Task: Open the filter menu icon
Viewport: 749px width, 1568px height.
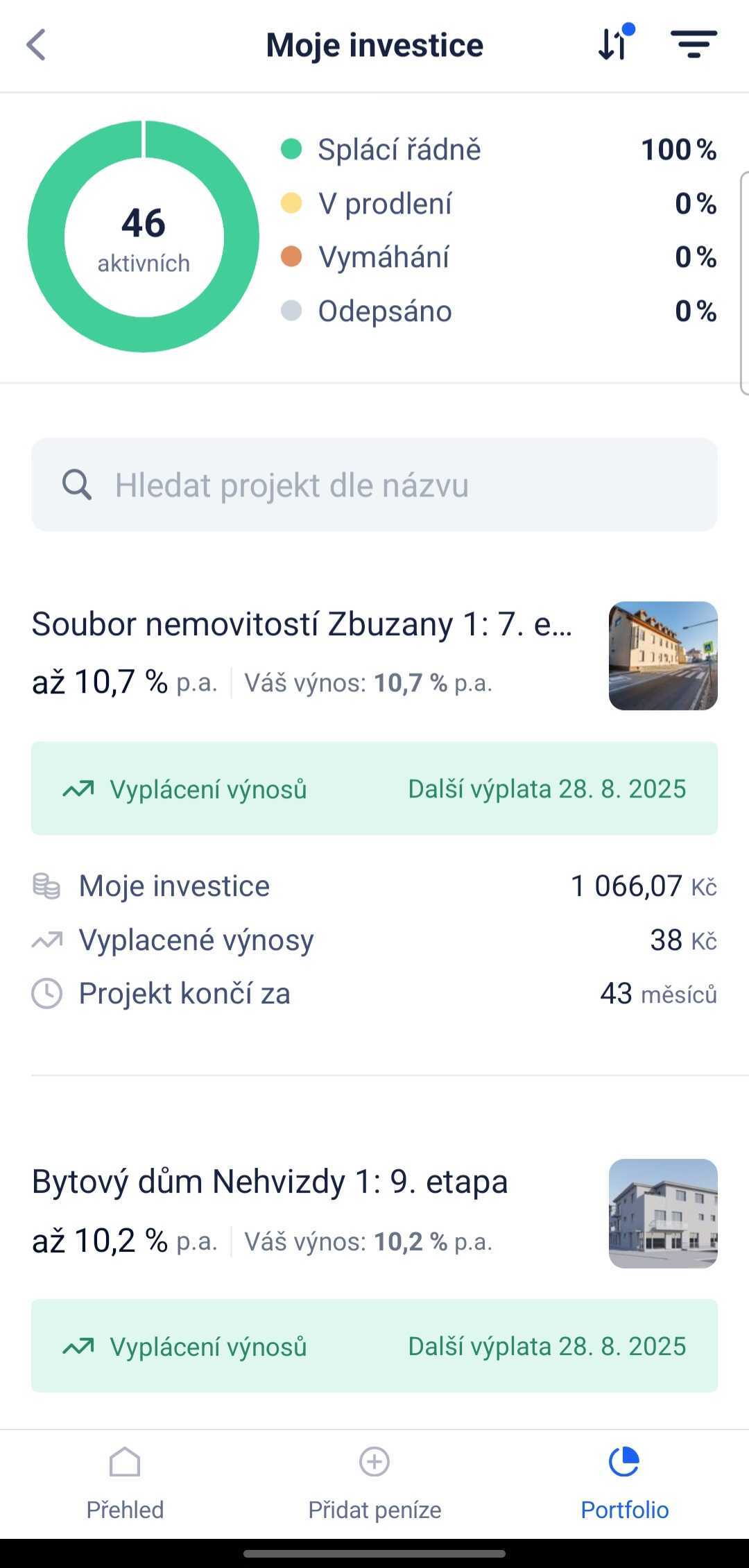Action: click(694, 44)
